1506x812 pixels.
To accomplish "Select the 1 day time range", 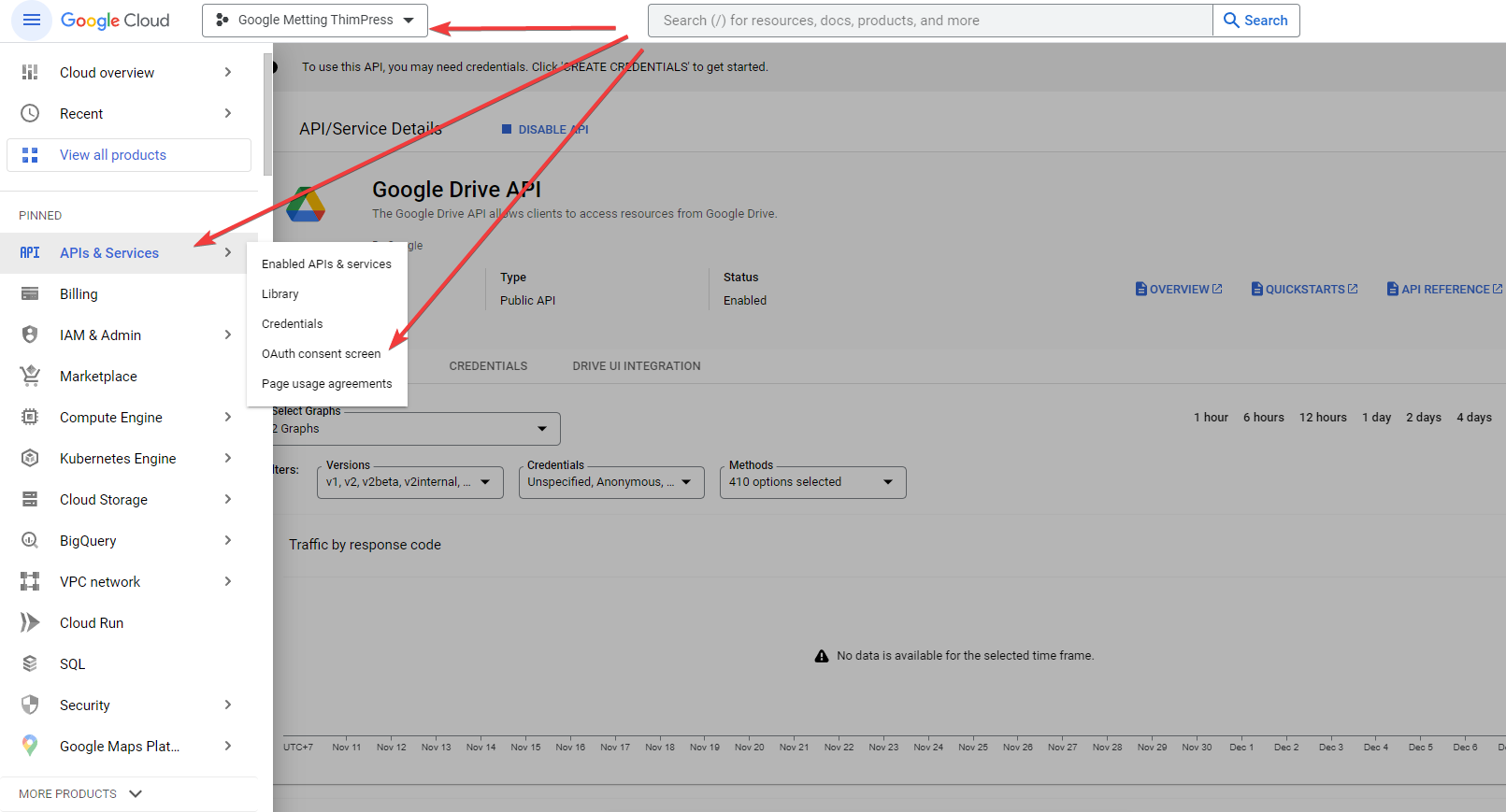I will click(x=1376, y=418).
